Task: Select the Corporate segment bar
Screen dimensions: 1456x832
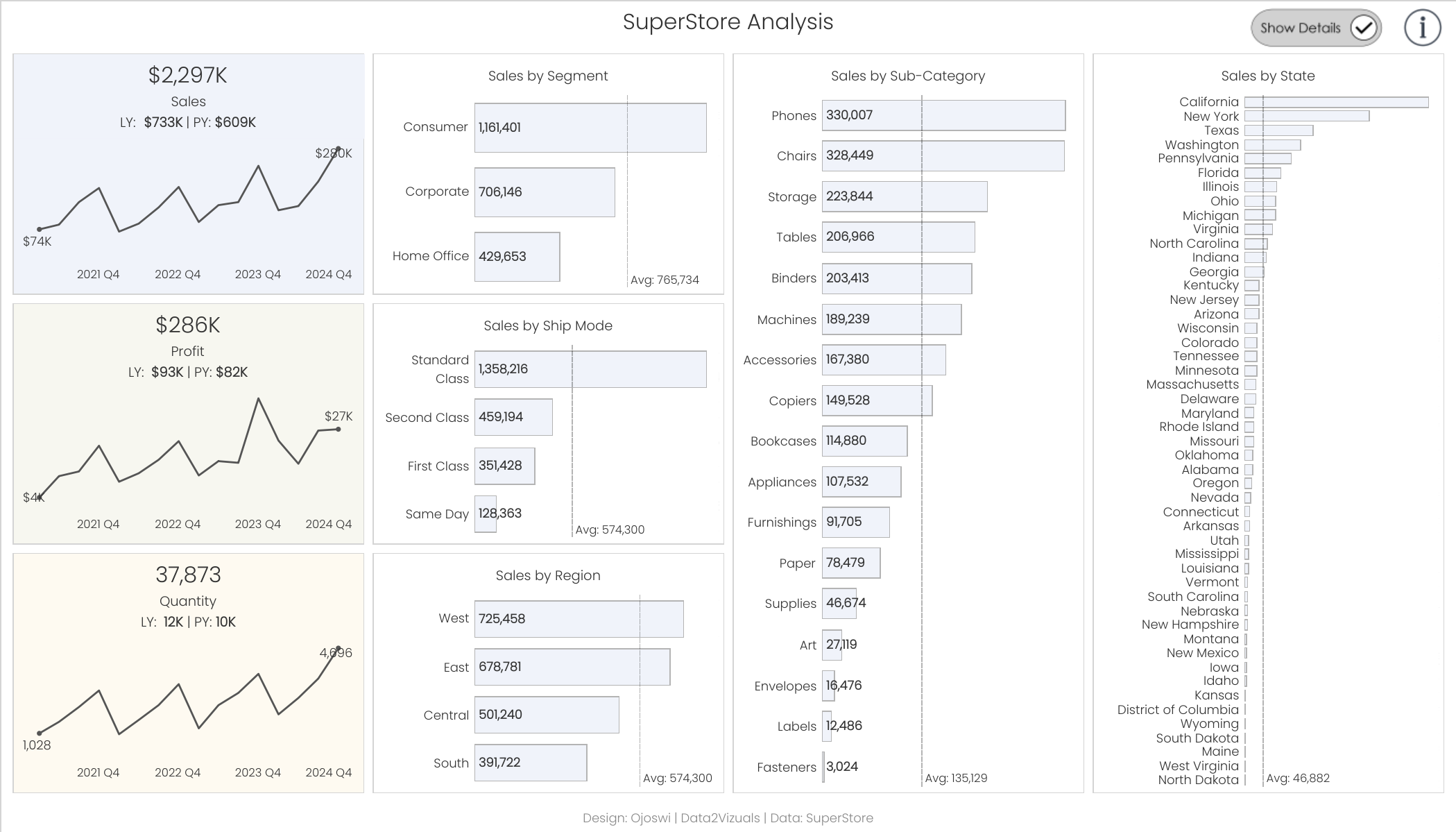Action: click(x=545, y=192)
